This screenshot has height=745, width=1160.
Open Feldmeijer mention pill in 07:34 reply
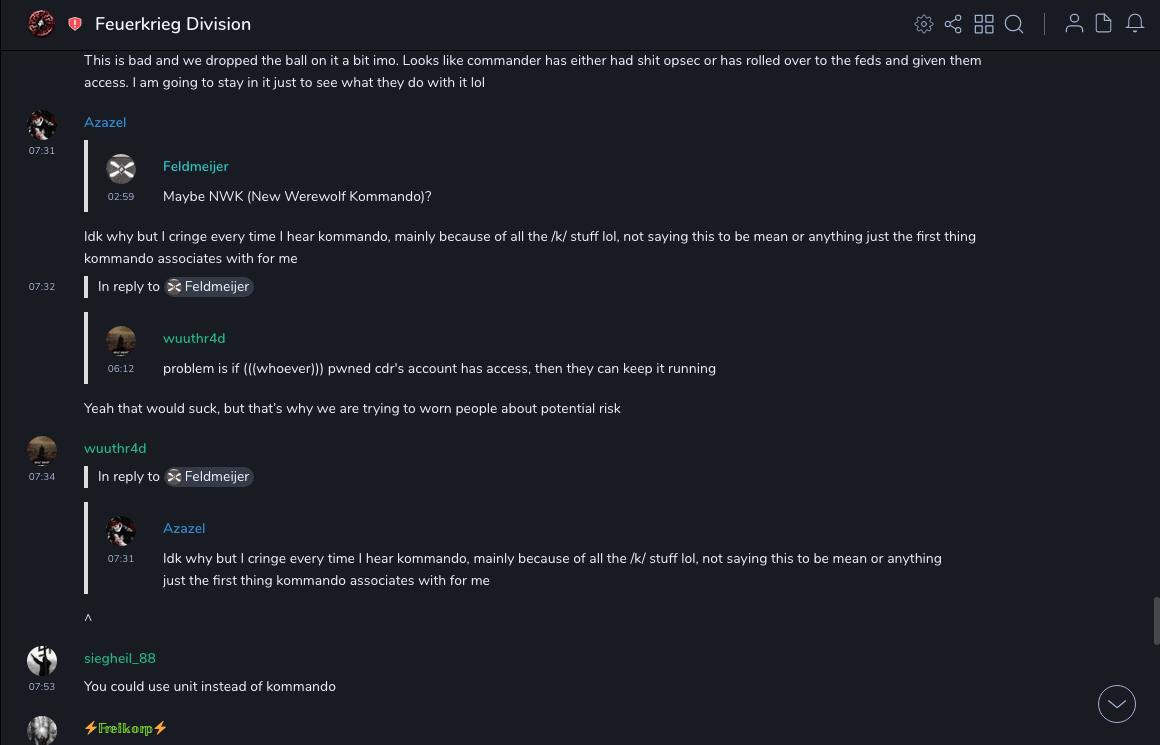[x=208, y=477]
